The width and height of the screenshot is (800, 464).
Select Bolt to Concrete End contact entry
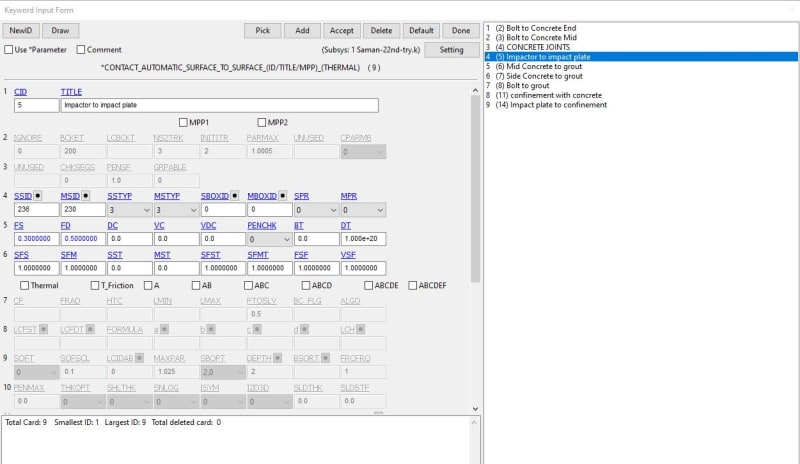[x=536, y=28]
